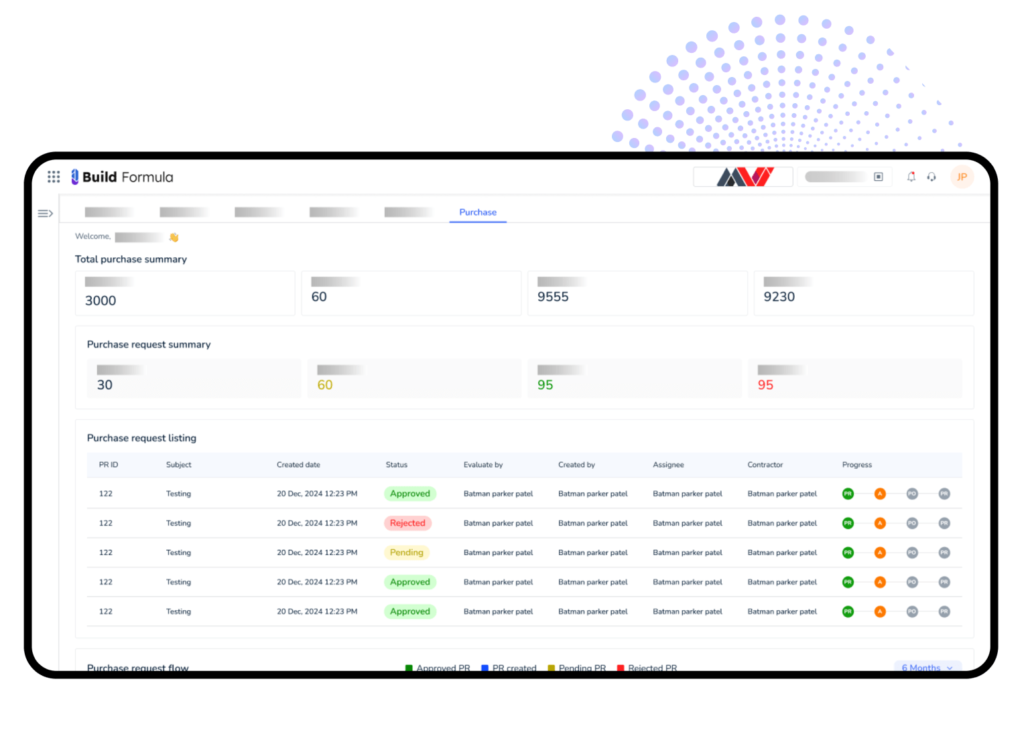Sort by the Subject column header
1024x730 pixels.
(178, 465)
